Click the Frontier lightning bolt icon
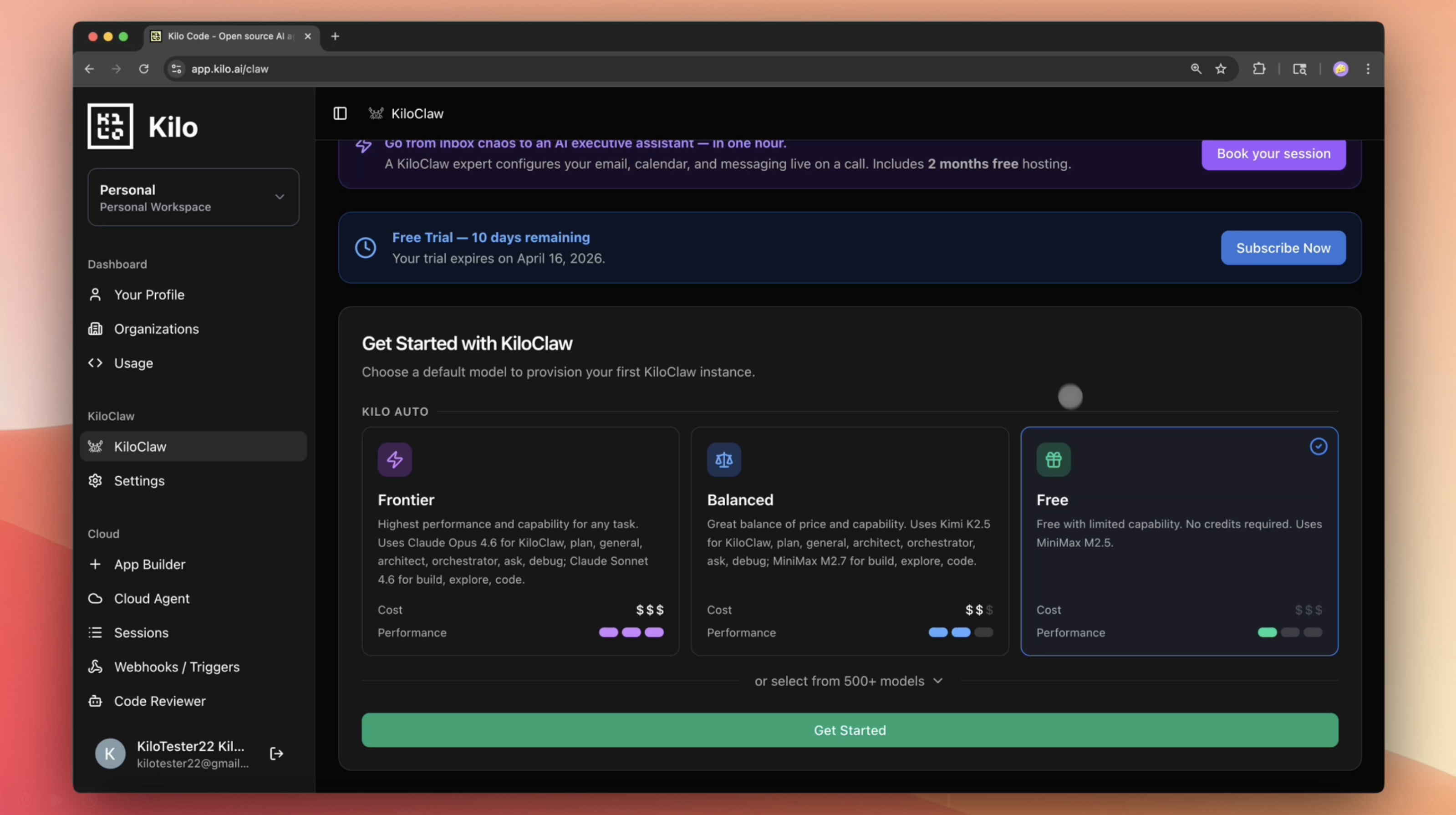 [x=395, y=459]
